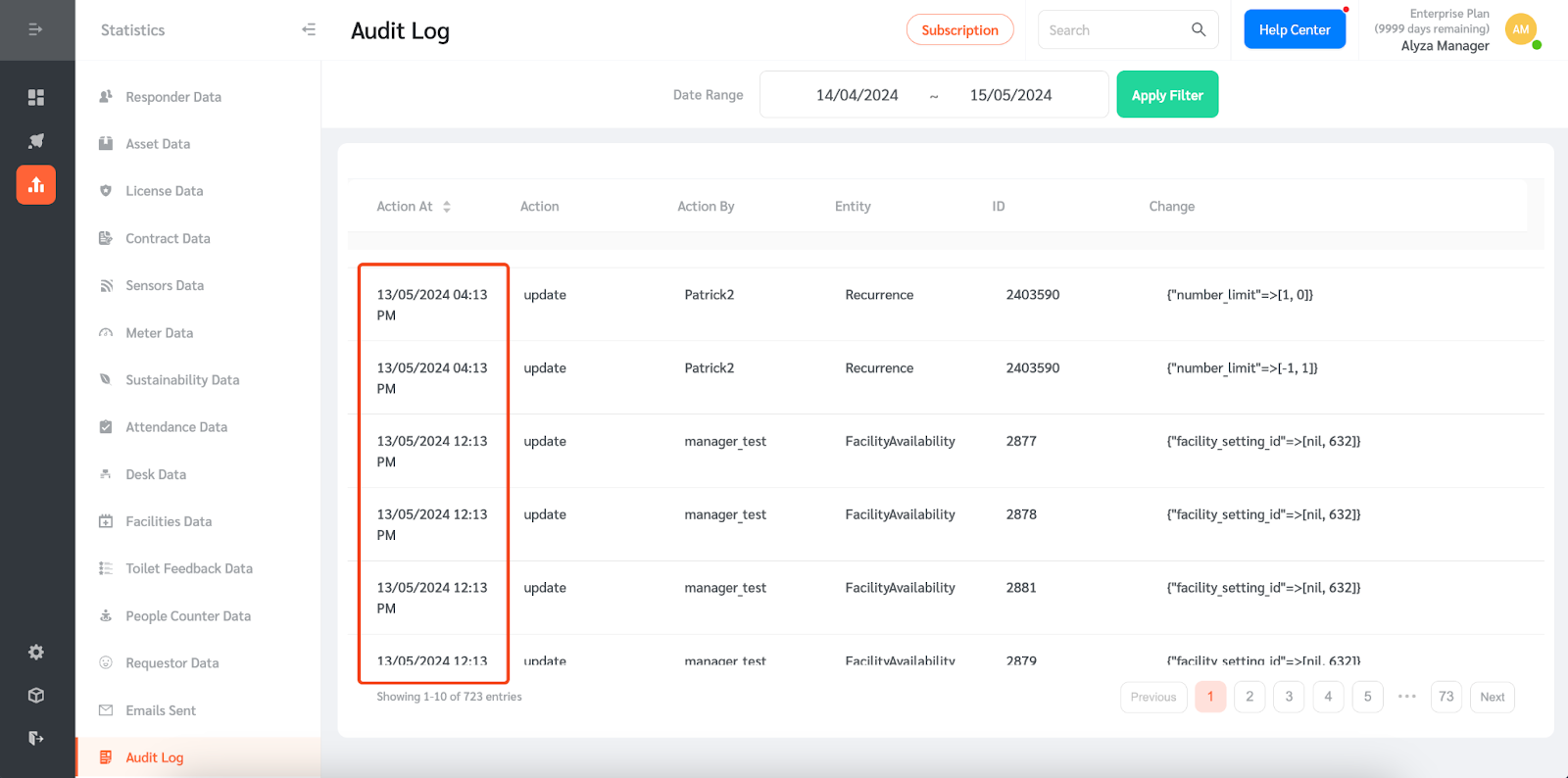The image size is (1568, 778).
Task: Click ID cell 2881
Action: [x=1021, y=588]
